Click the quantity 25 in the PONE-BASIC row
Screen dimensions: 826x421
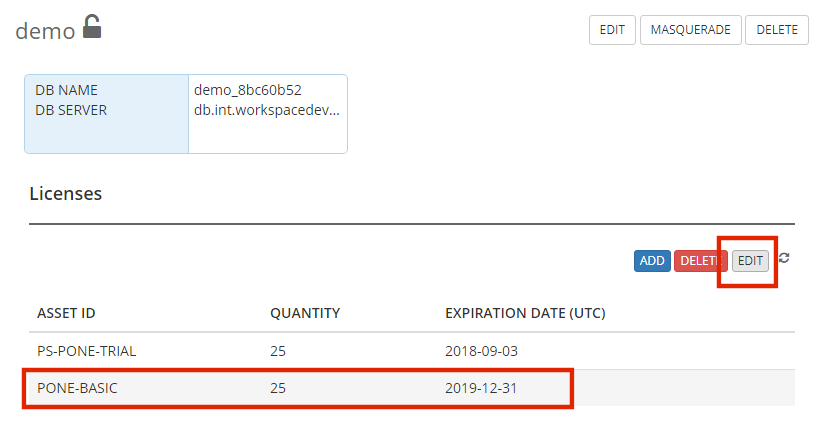pyautogui.click(x=278, y=388)
